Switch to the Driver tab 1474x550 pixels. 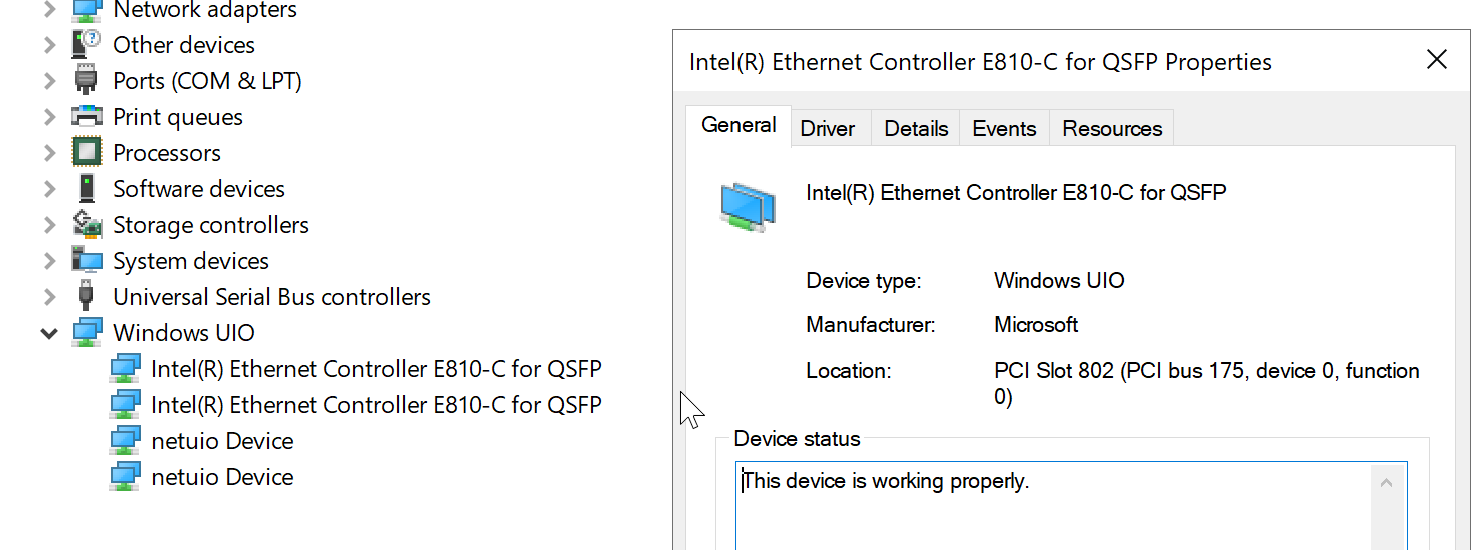click(828, 129)
